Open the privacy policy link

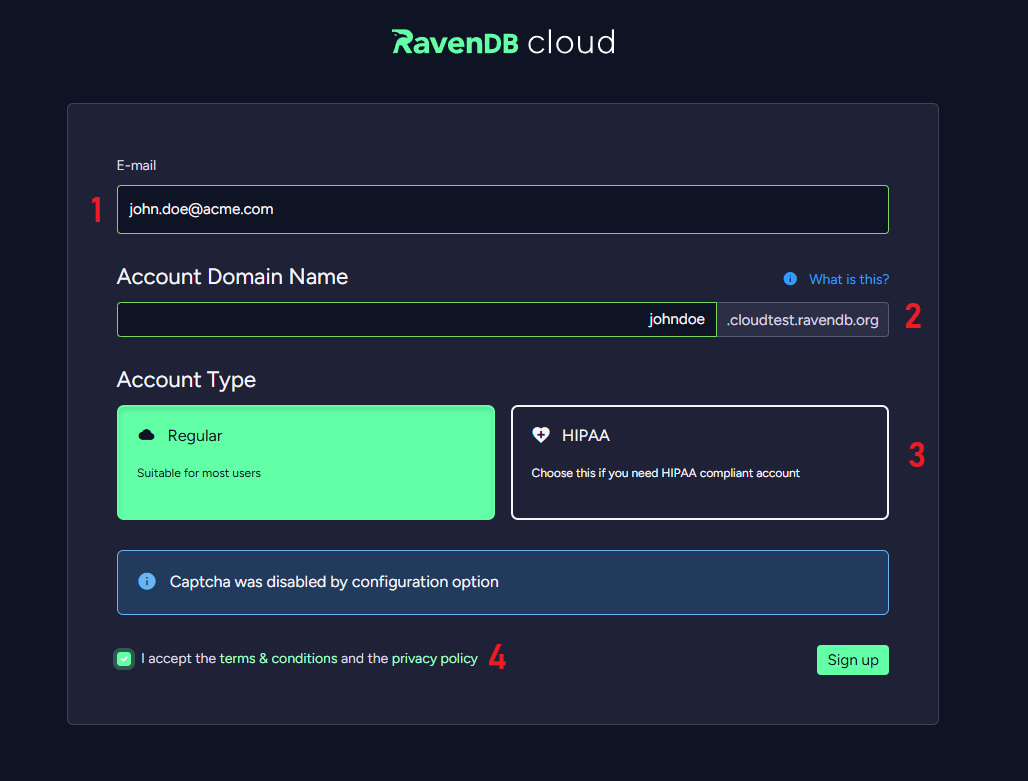tap(434, 658)
